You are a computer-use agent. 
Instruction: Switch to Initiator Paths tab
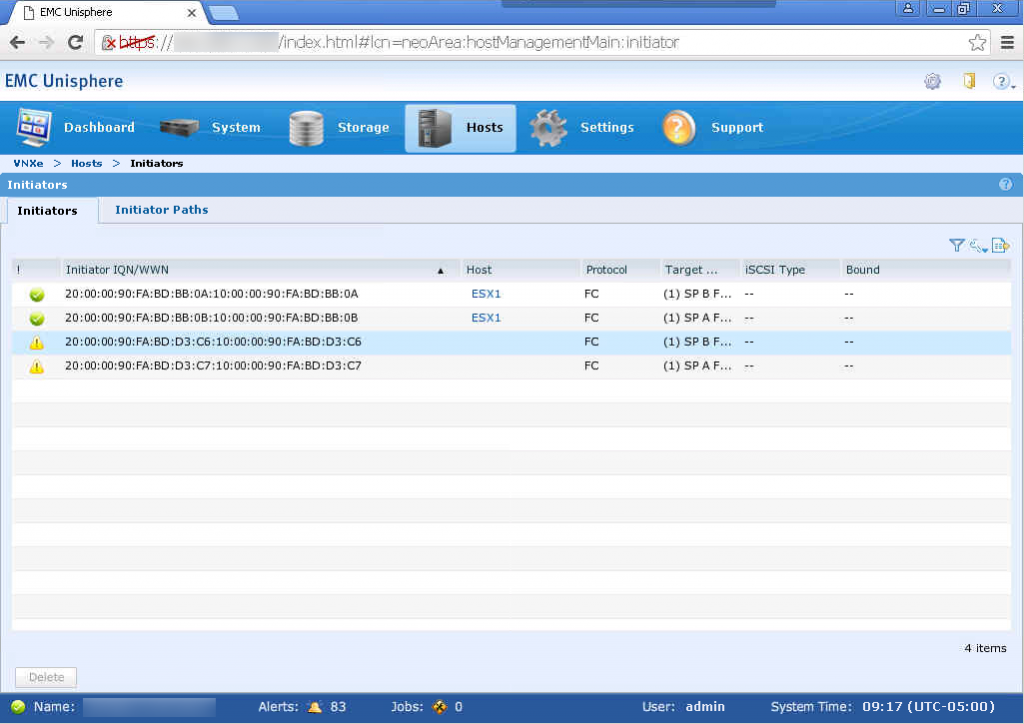point(161,210)
